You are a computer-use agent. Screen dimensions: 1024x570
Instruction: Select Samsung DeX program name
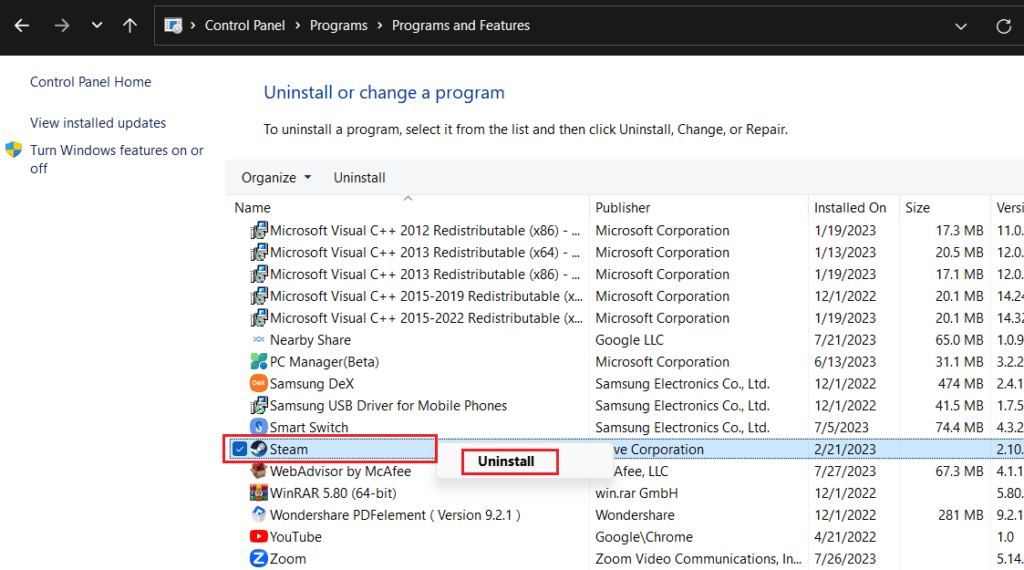point(312,384)
